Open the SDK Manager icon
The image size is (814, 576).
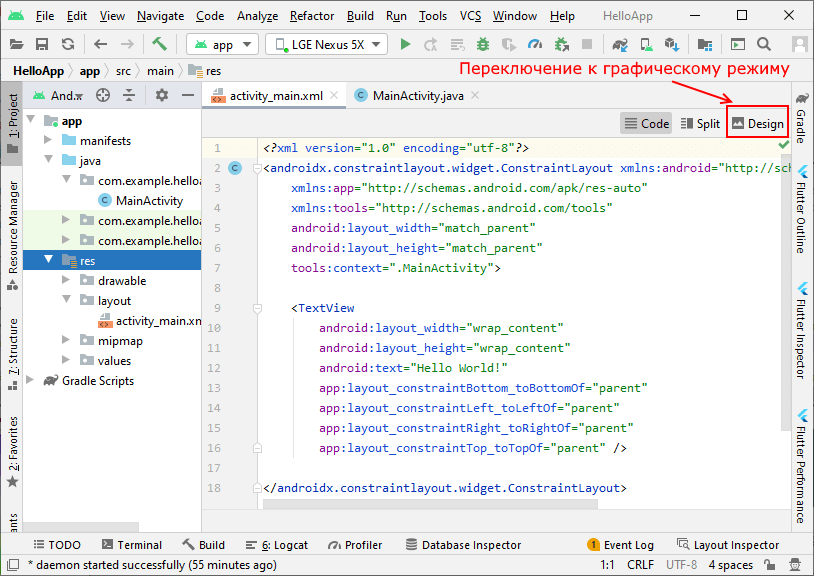pos(670,44)
